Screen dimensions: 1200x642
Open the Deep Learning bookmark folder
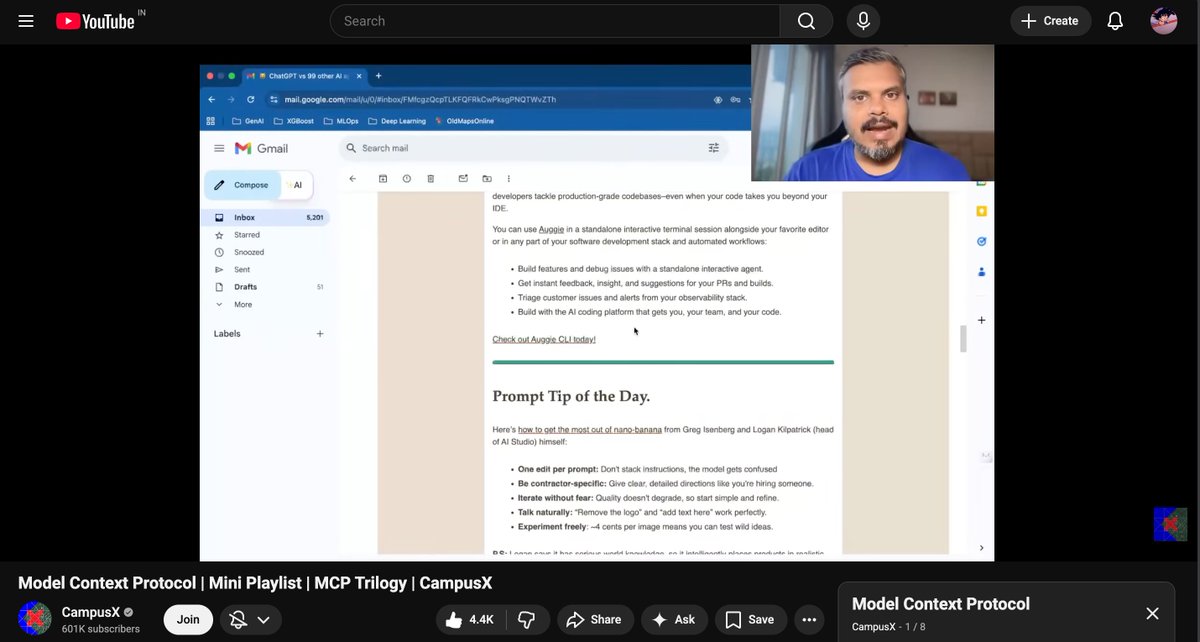click(x=395, y=121)
